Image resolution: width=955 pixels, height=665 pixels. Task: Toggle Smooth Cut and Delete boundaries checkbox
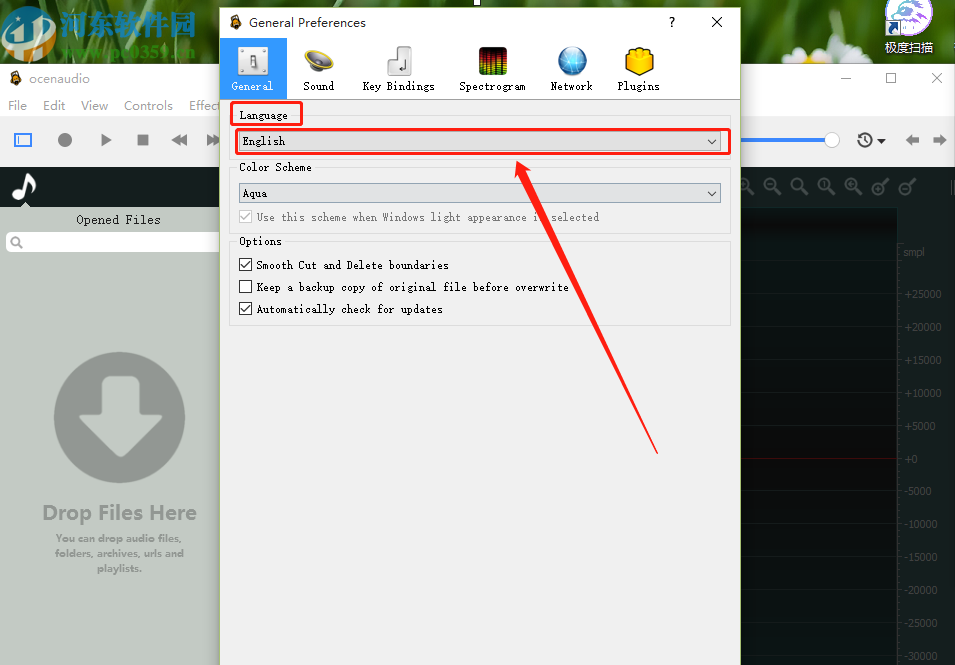click(245, 265)
